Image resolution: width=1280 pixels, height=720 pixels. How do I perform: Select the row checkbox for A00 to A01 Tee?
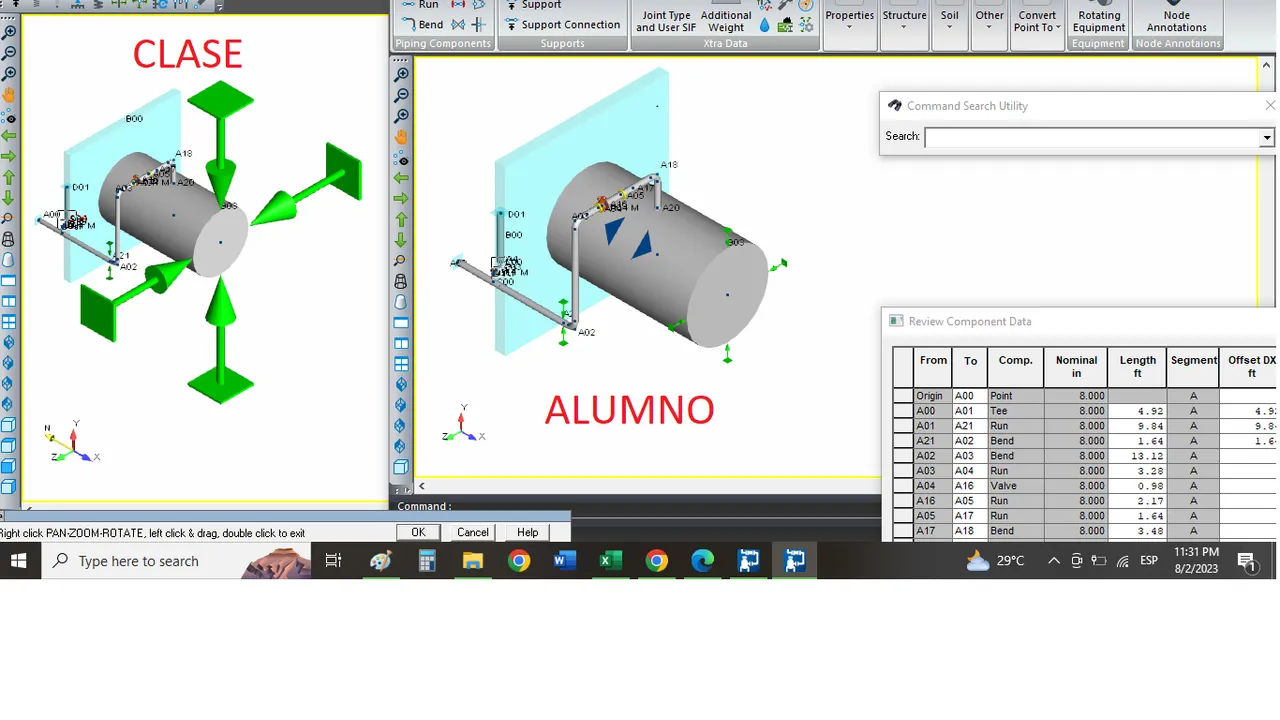(903, 411)
